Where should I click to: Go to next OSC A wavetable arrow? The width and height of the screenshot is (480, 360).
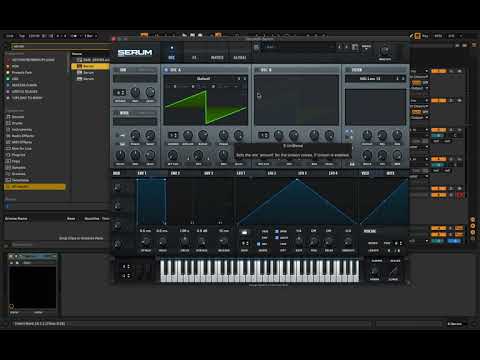click(245, 79)
